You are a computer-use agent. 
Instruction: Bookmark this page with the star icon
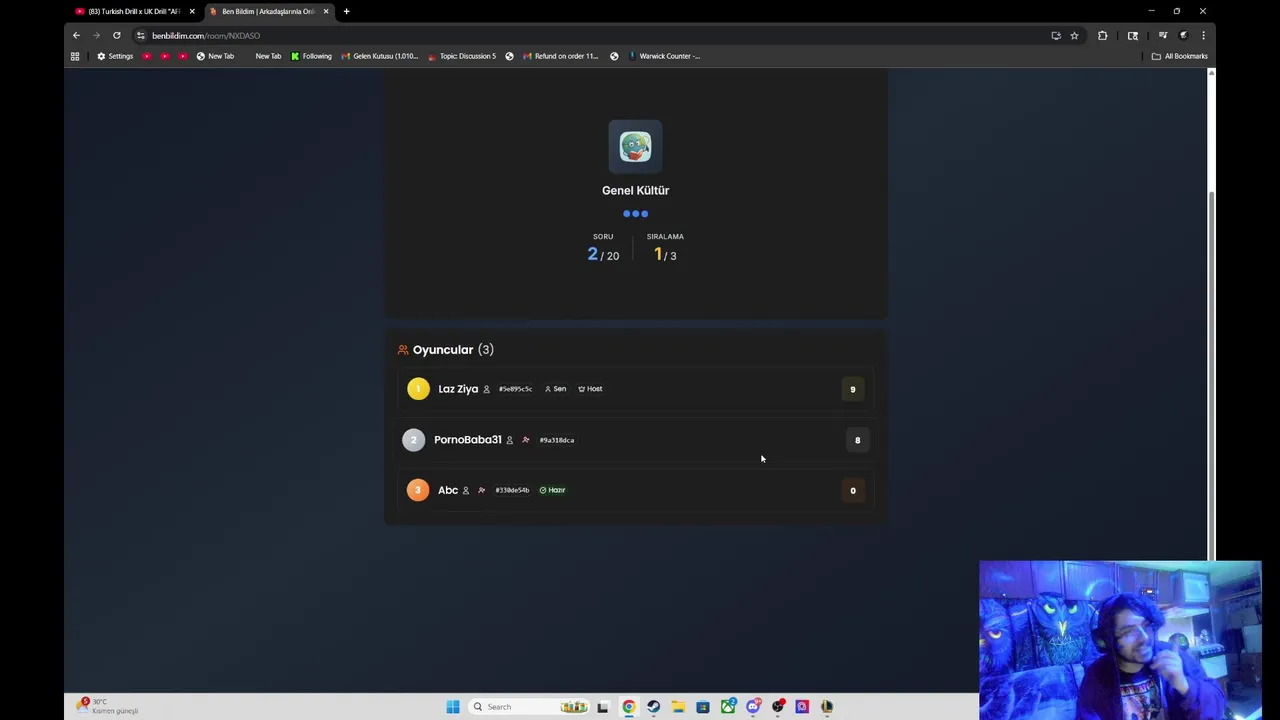[x=1074, y=35]
